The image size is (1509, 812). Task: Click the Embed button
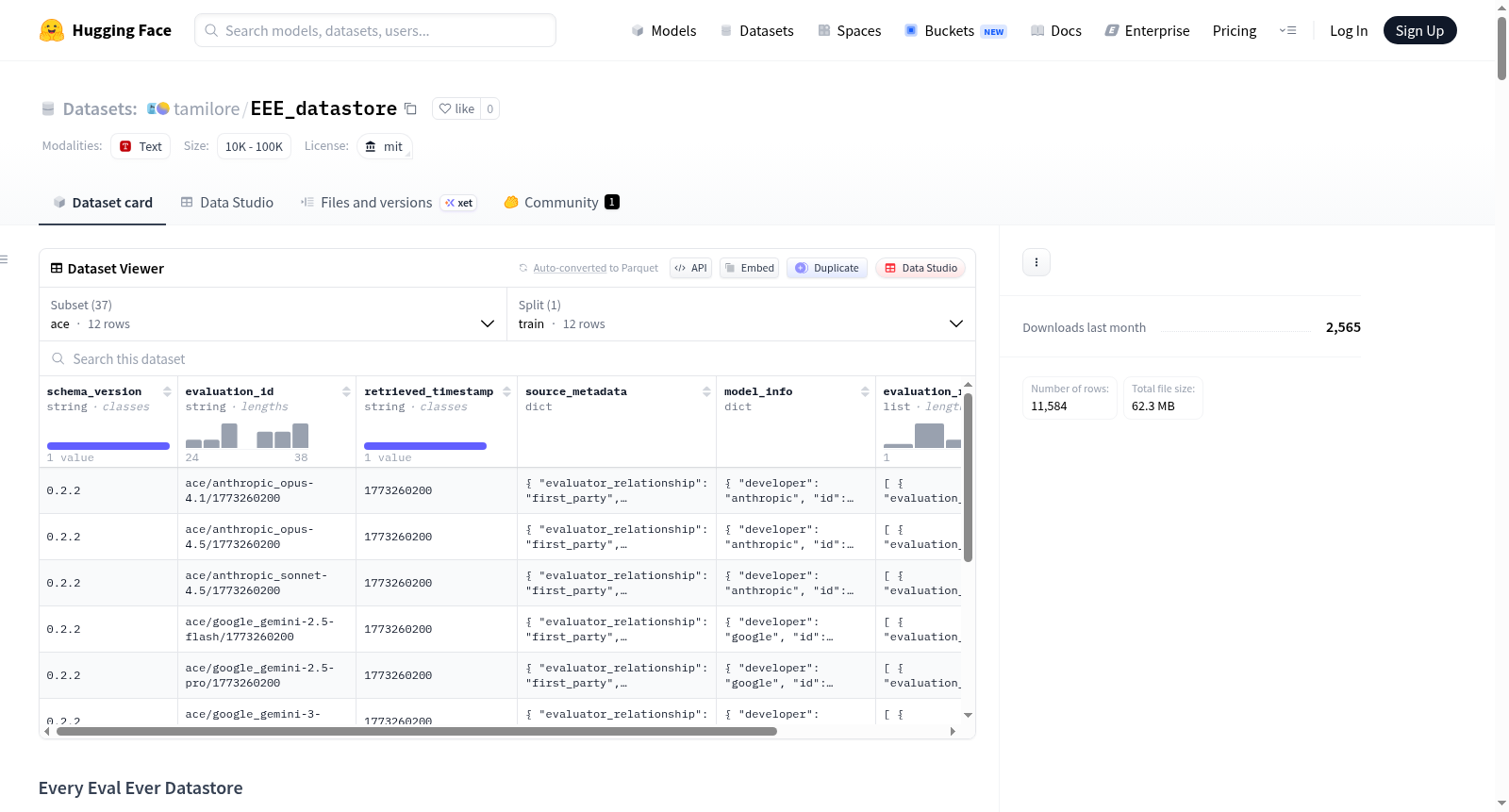pos(750,268)
